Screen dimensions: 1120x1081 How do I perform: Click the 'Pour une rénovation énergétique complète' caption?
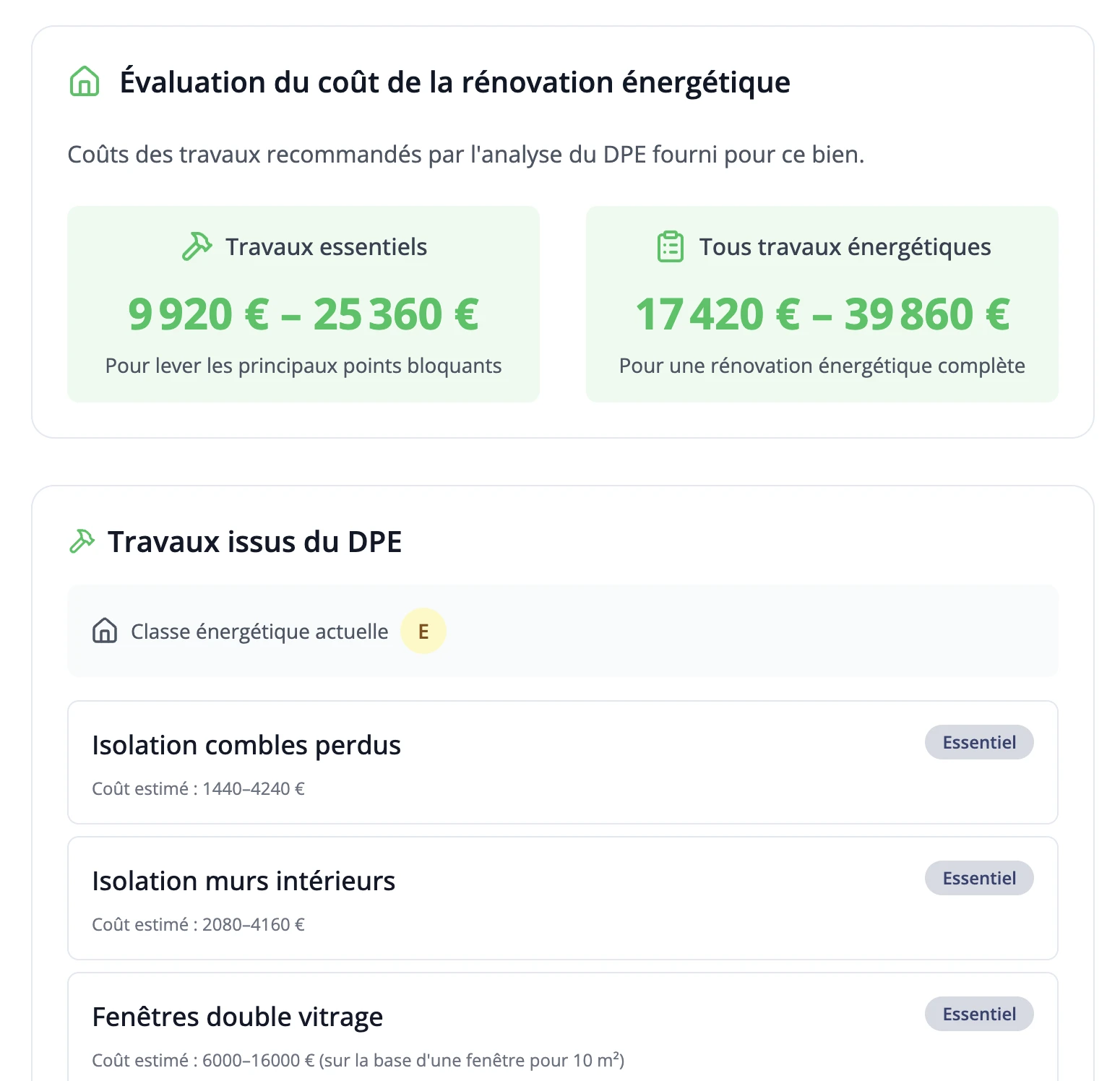click(x=822, y=366)
